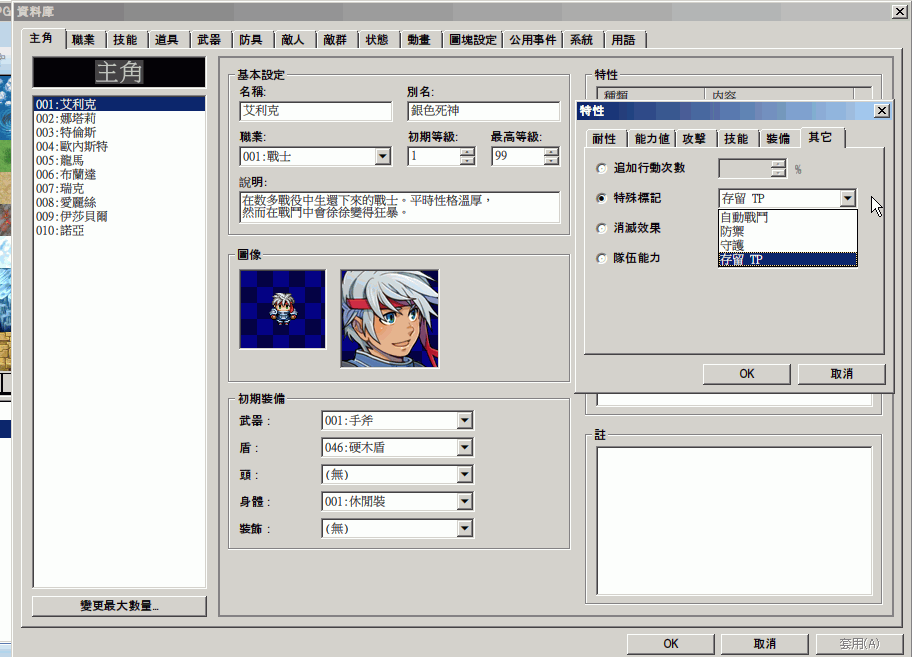
Task: Close the 特性 dialog window
Action: [882, 110]
